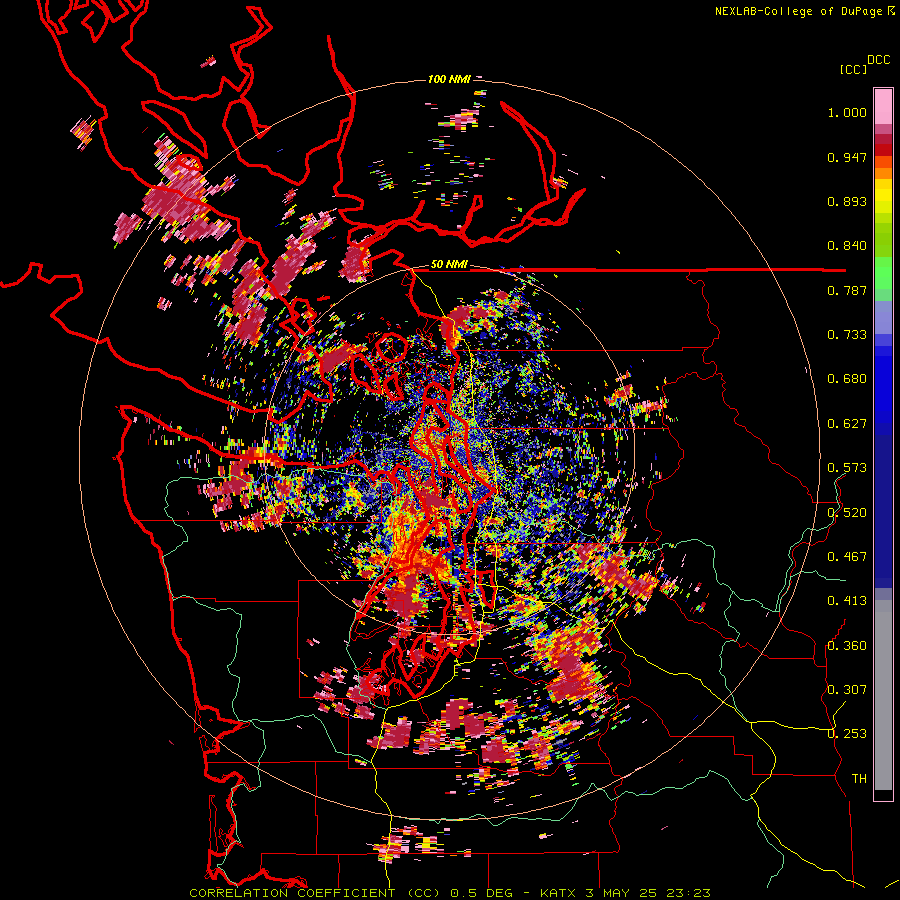Select the 1.000 scale value
Viewport: 900px width, 900px height.
tap(847, 112)
